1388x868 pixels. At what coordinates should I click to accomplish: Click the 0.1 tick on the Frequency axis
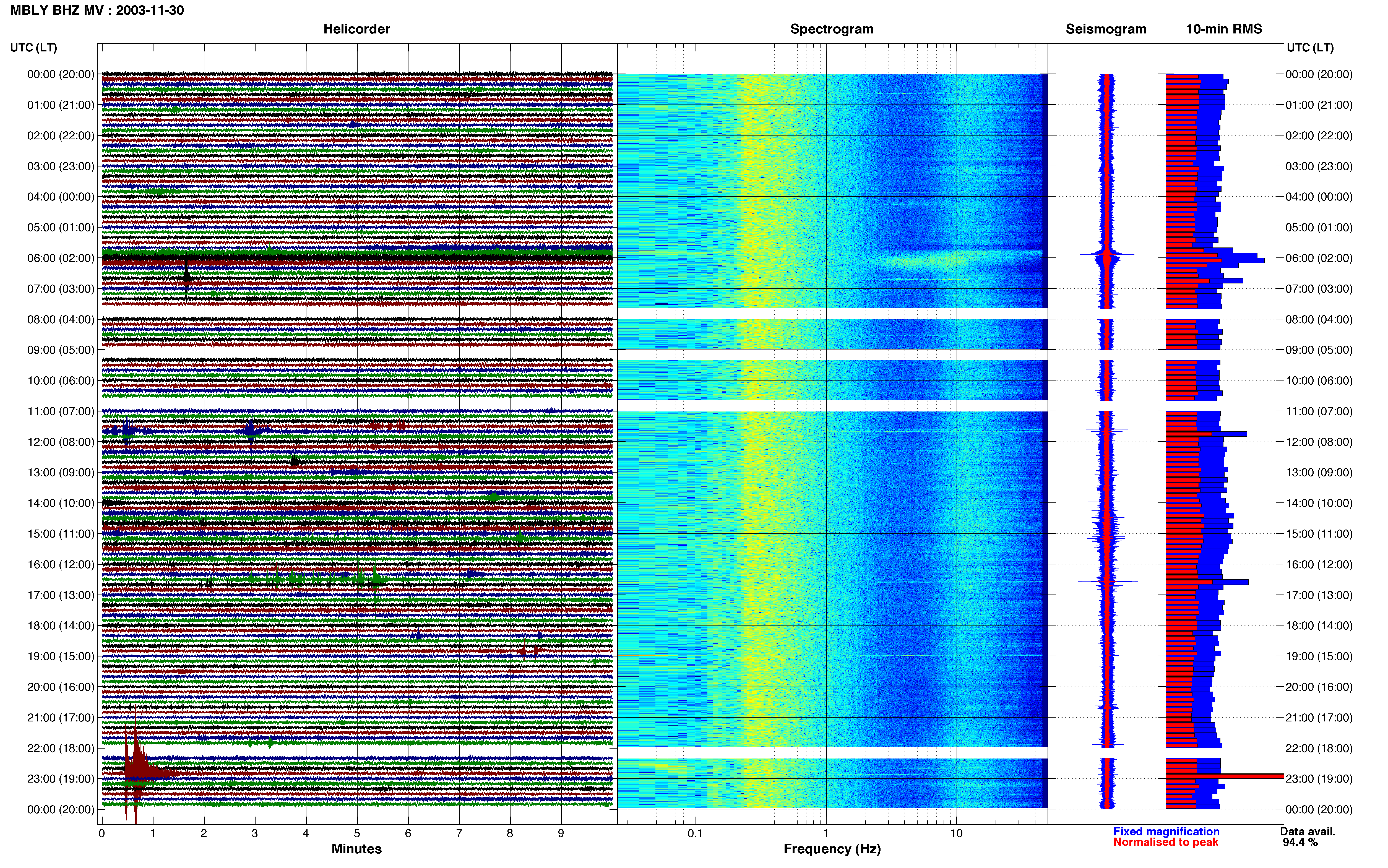(x=695, y=833)
